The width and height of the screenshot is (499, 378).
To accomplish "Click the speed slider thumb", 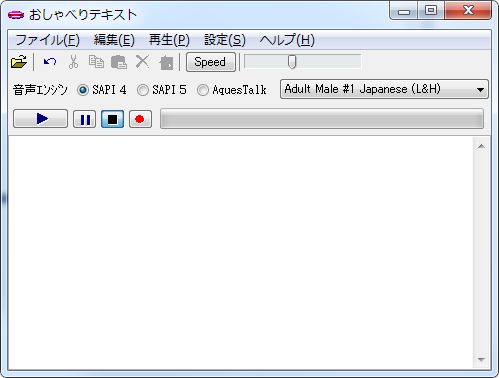I will click(x=292, y=62).
